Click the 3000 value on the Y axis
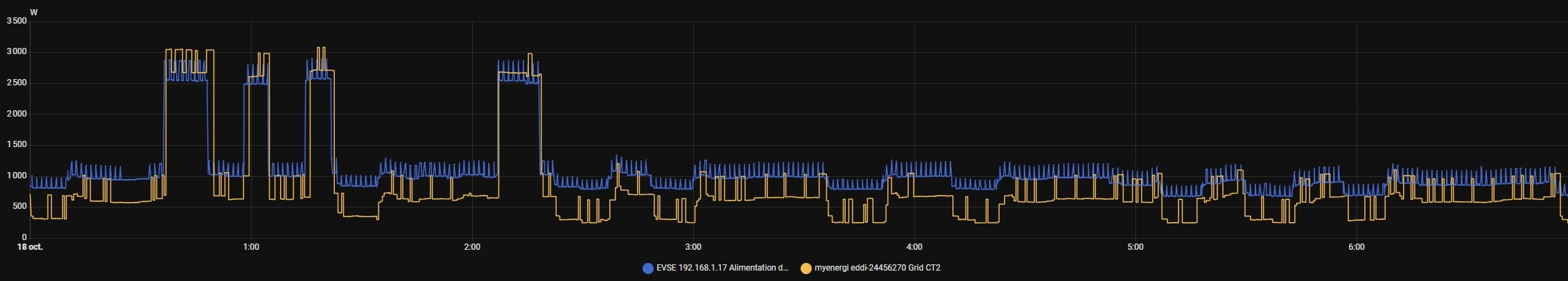This screenshot has width=1568, height=281. [x=16, y=52]
